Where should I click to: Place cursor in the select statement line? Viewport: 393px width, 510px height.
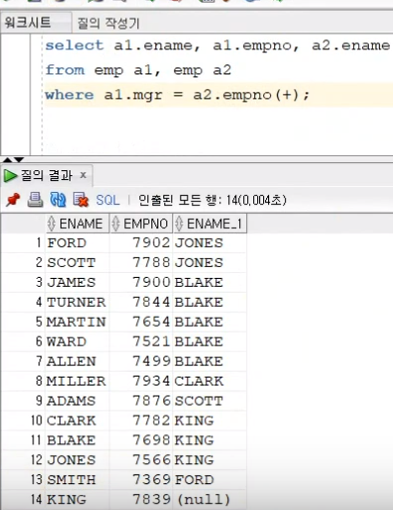[x=217, y=45]
